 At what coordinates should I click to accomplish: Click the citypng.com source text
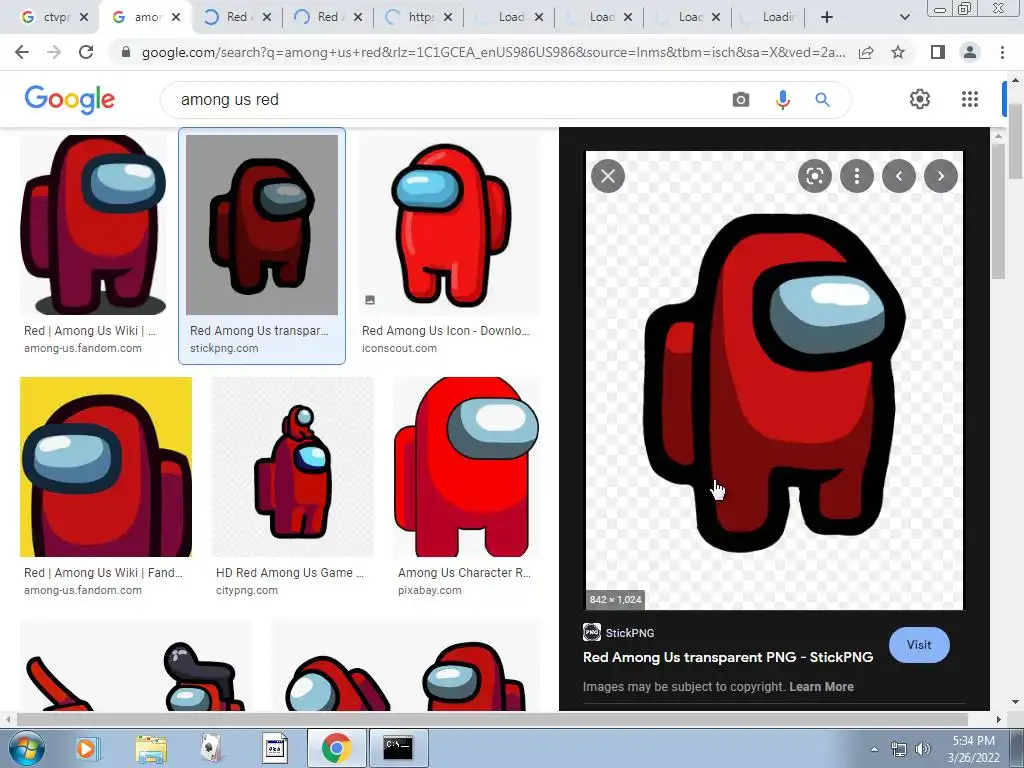(247, 590)
